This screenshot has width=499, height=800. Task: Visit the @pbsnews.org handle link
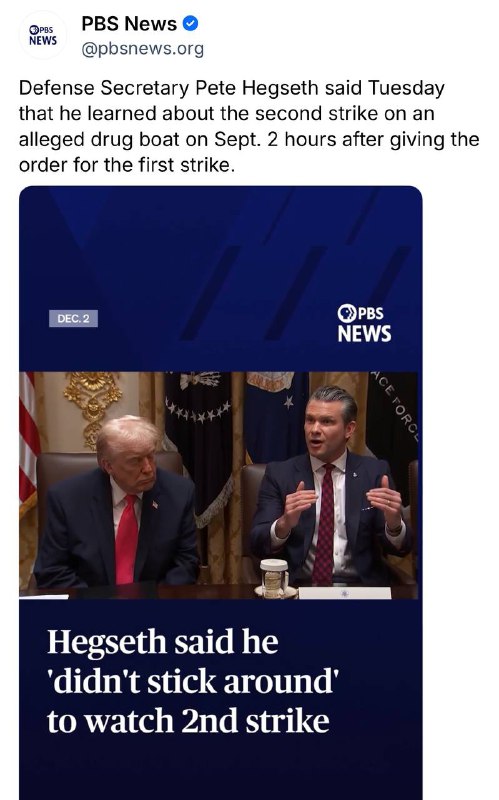(x=143, y=49)
